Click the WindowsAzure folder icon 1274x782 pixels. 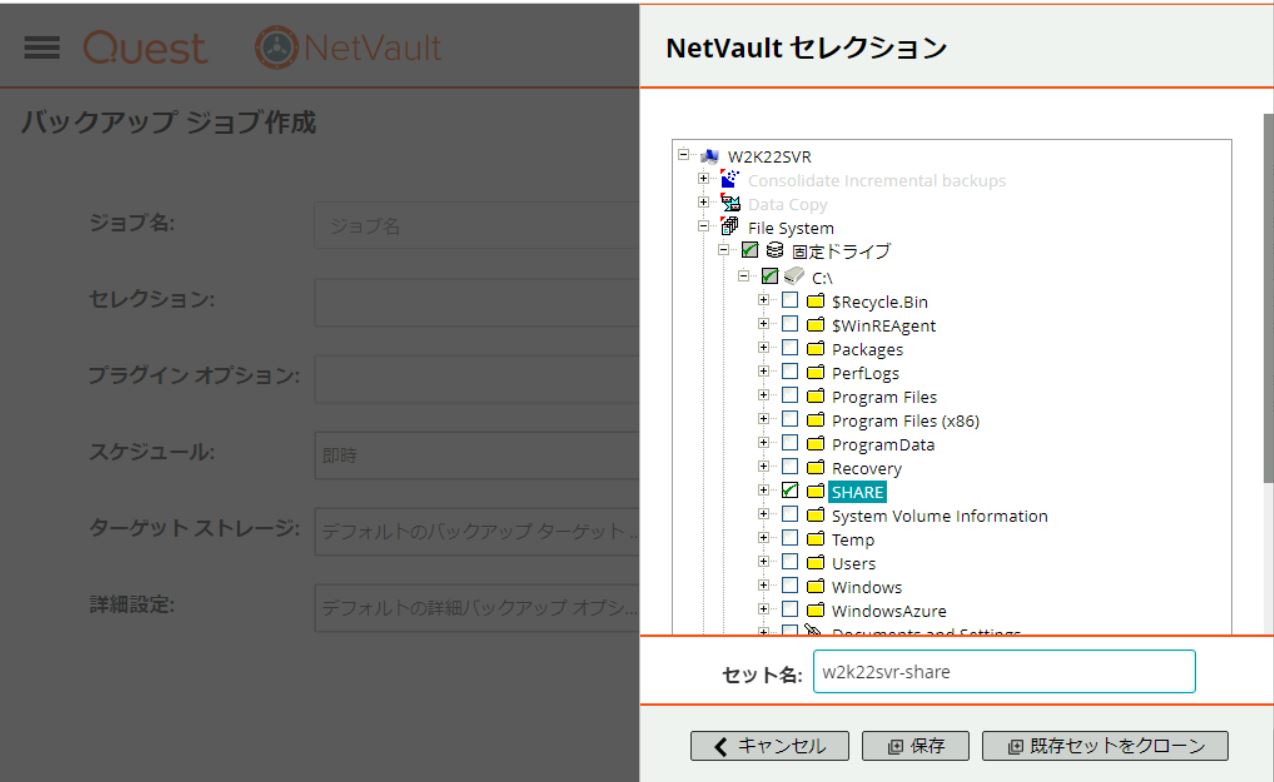[x=815, y=610]
